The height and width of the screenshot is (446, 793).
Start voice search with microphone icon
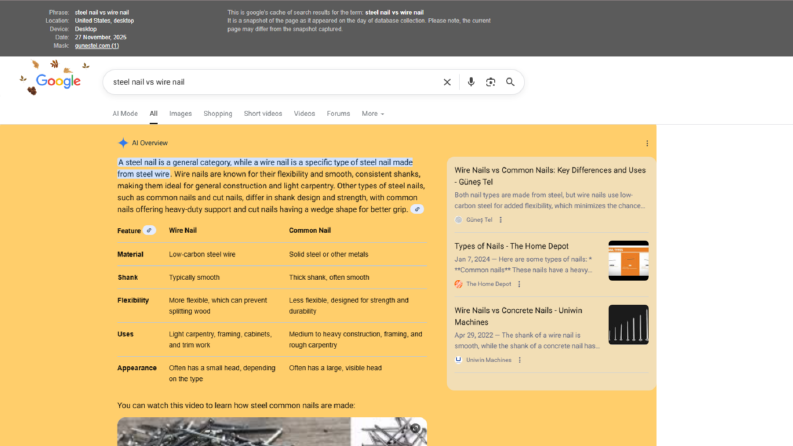(x=471, y=82)
